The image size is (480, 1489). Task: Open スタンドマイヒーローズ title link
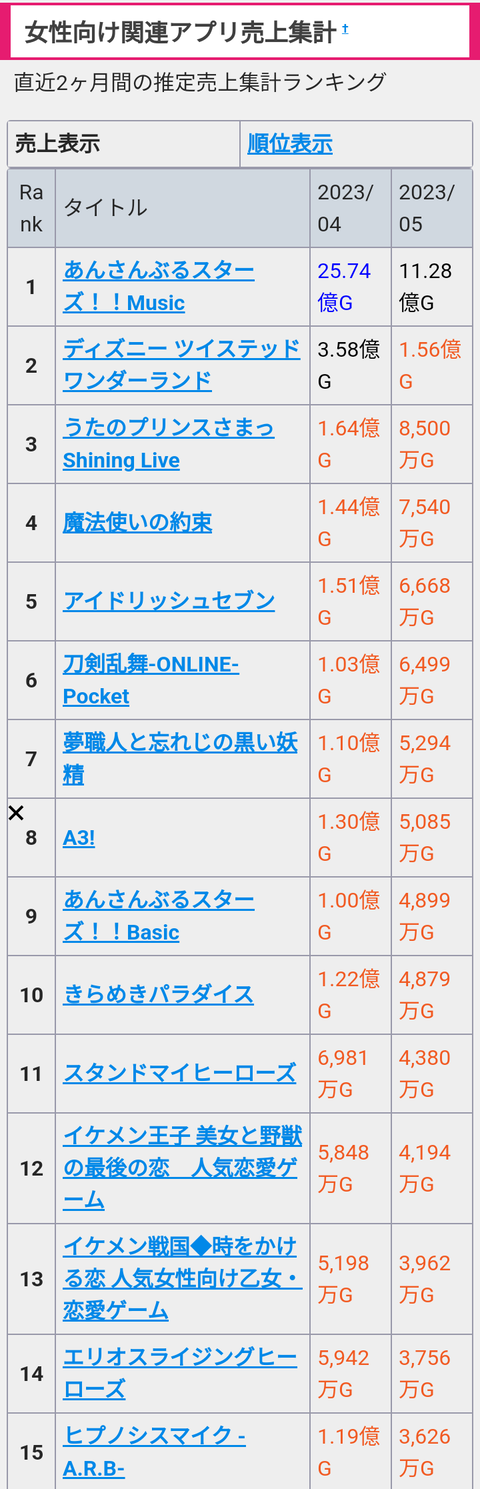180,1073
